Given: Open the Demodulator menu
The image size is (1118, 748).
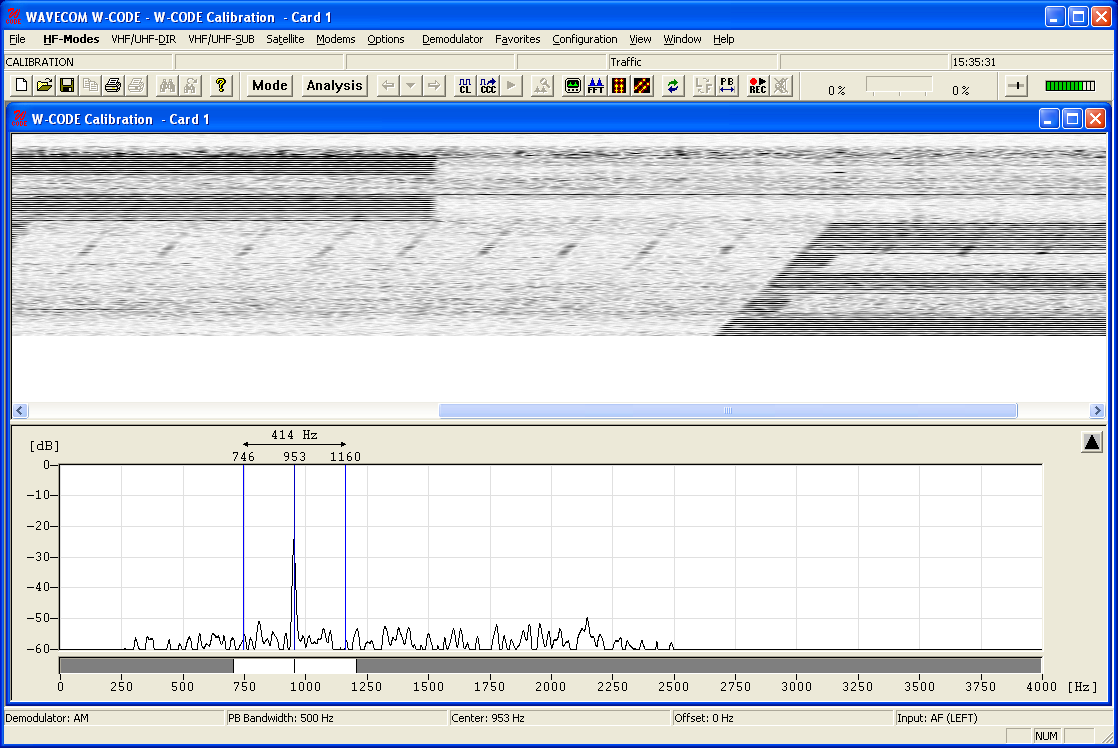Looking at the screenshot, I should pyautogui.click(x=452, y=39).
